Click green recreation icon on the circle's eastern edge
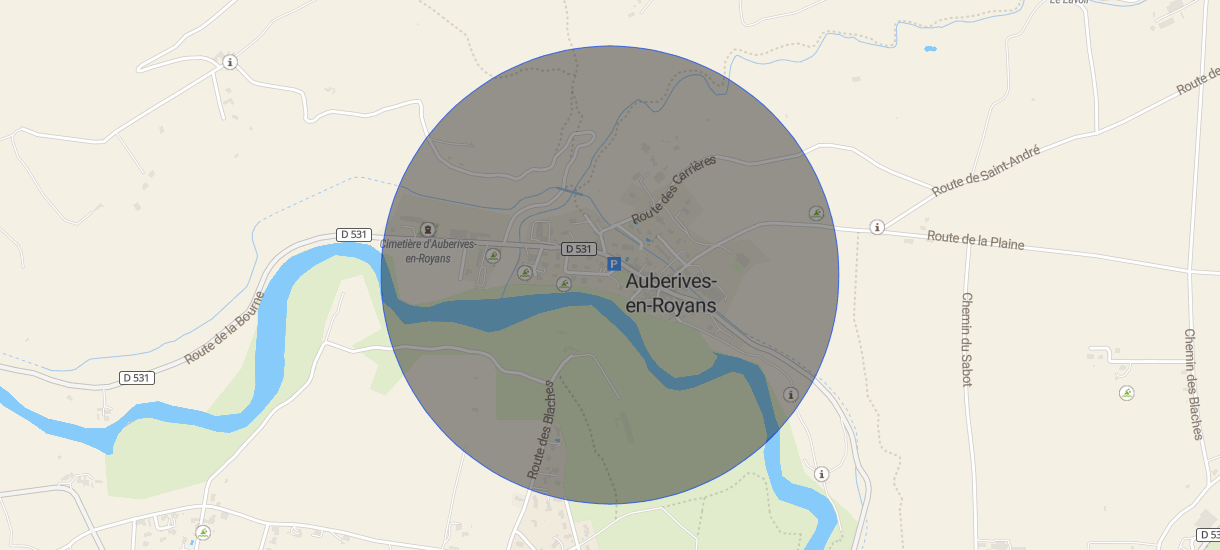Image resolution: width=1220 pixels, height=550 pixels. 816,213
